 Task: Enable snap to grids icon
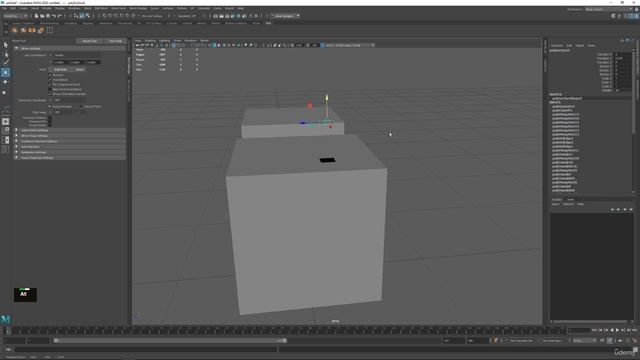[x=105, y=16]
